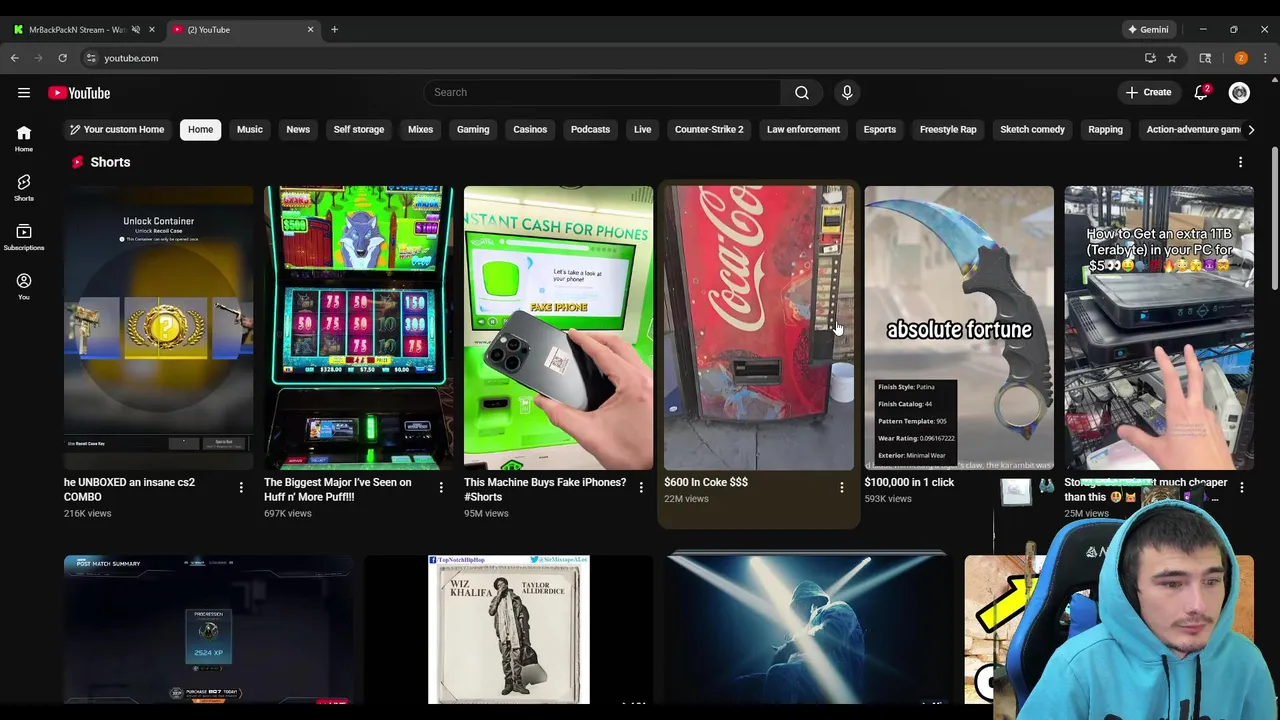Image resolution: width=1280 pixels, height=720 pixels.
Task: Select the Counter-Strike 2 filter chip
Action: (709, 129)
